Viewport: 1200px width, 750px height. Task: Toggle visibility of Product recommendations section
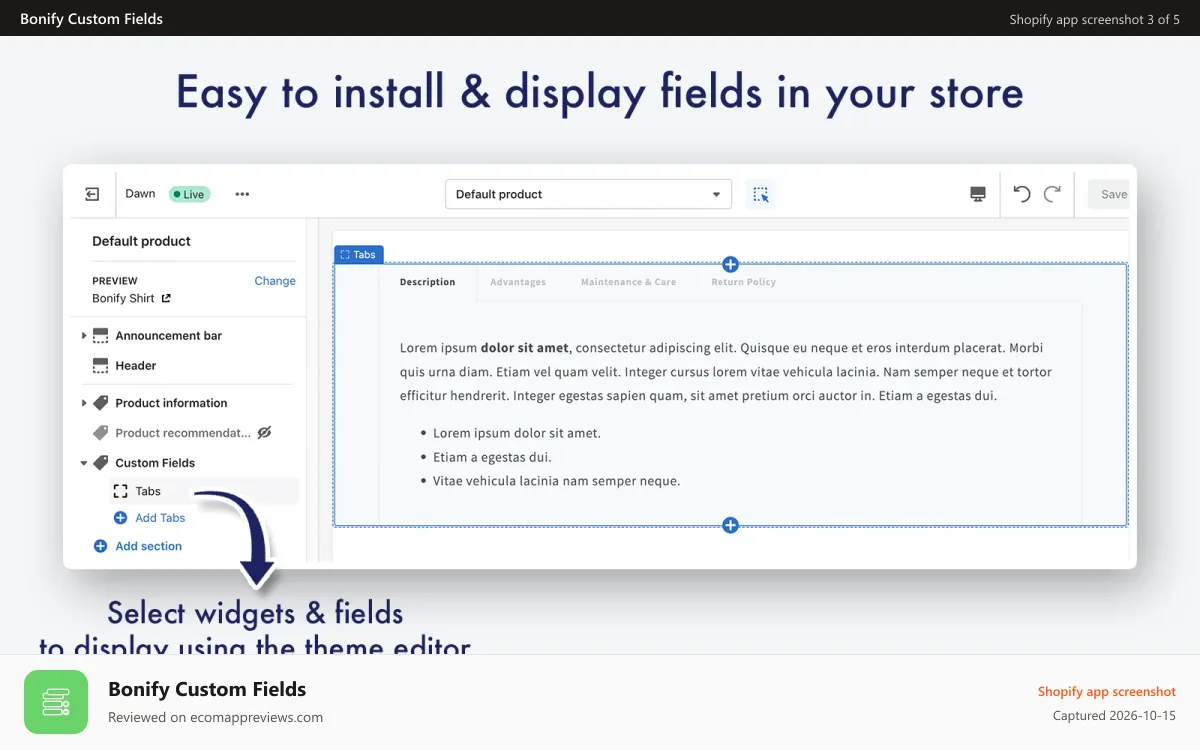pos(264,433)
